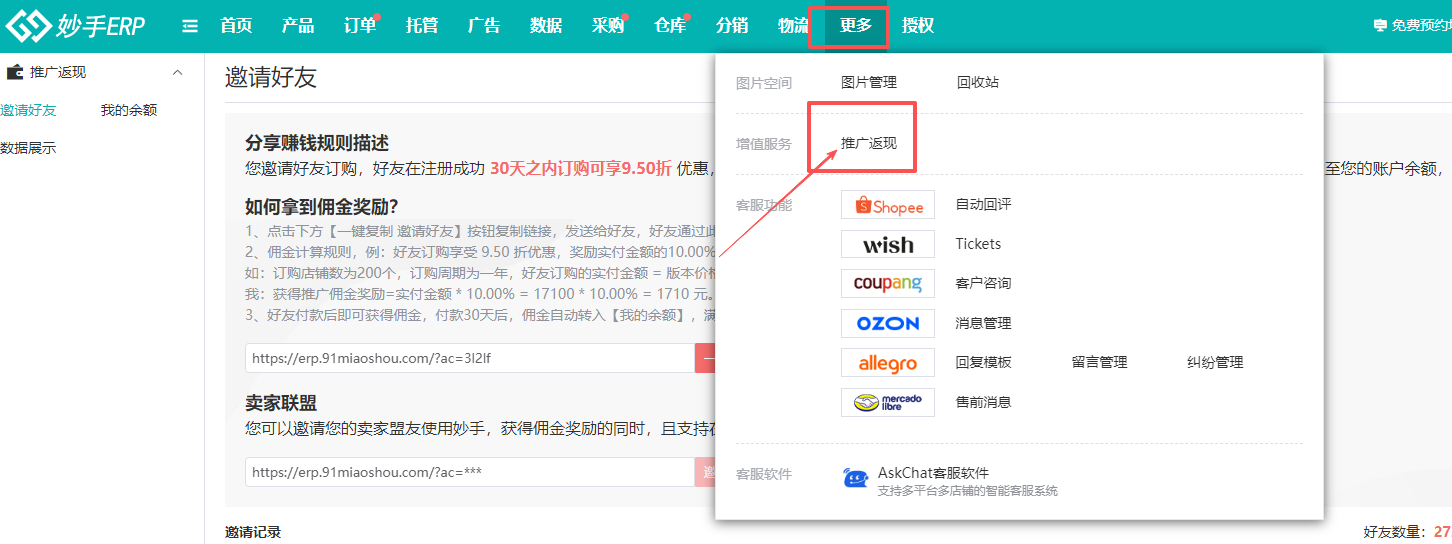1452x544 pixels.
Task: Open the 采购 menu
Action: [608, 26]
